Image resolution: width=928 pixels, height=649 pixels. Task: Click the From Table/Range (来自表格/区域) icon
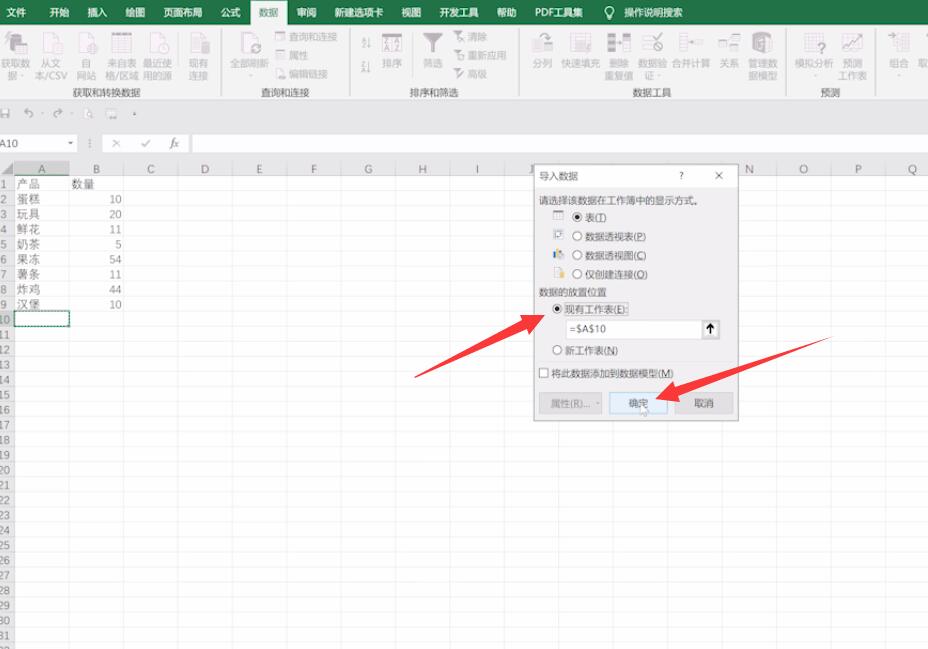(121, 44)
